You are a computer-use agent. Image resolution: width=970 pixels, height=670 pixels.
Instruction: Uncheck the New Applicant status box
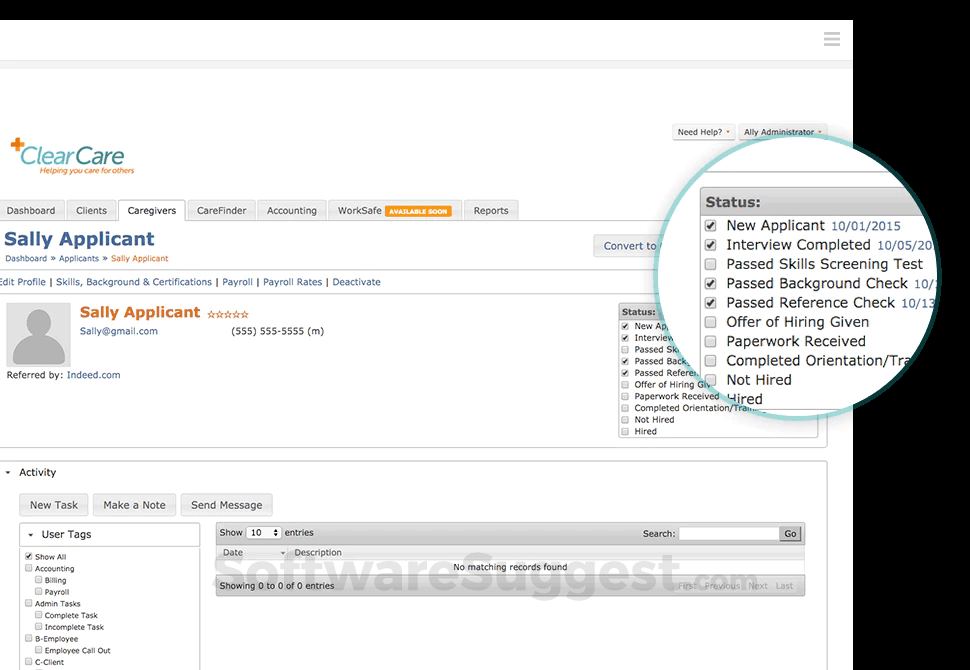(x=710, y=226)
